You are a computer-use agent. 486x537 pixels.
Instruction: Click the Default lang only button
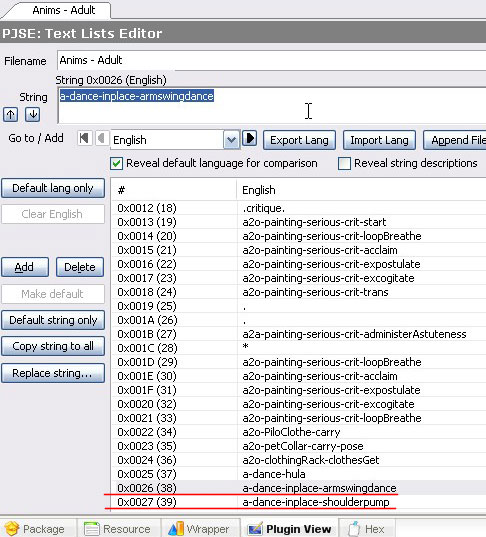tap(53, 188)
